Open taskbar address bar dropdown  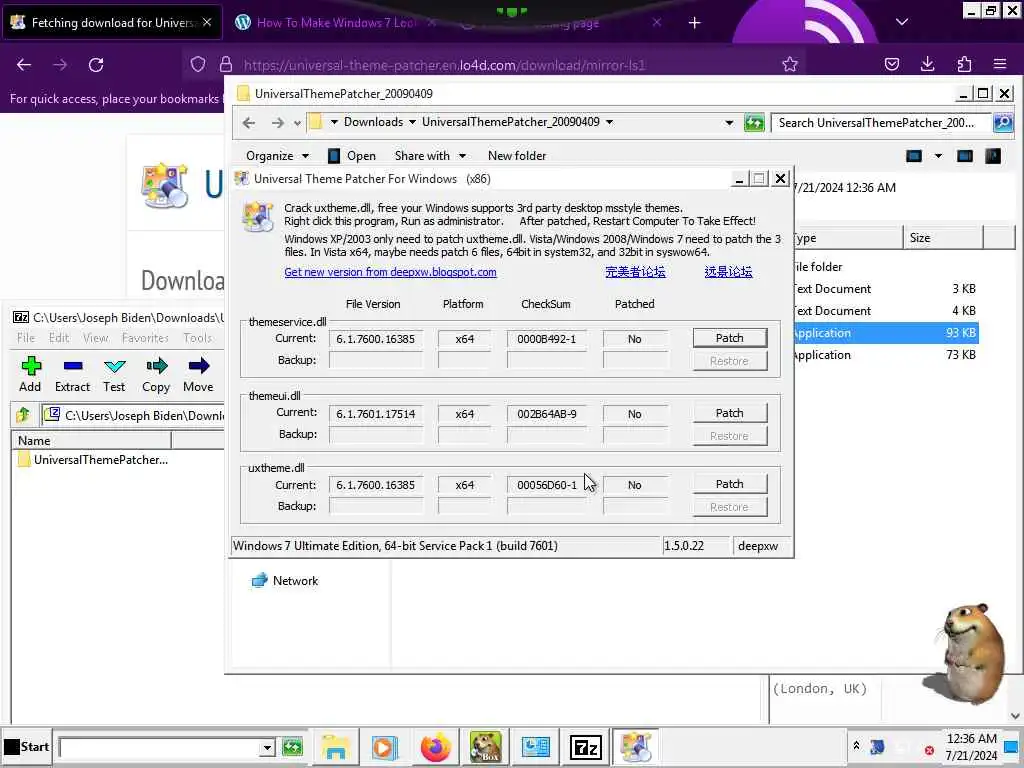tap(266, 748)
